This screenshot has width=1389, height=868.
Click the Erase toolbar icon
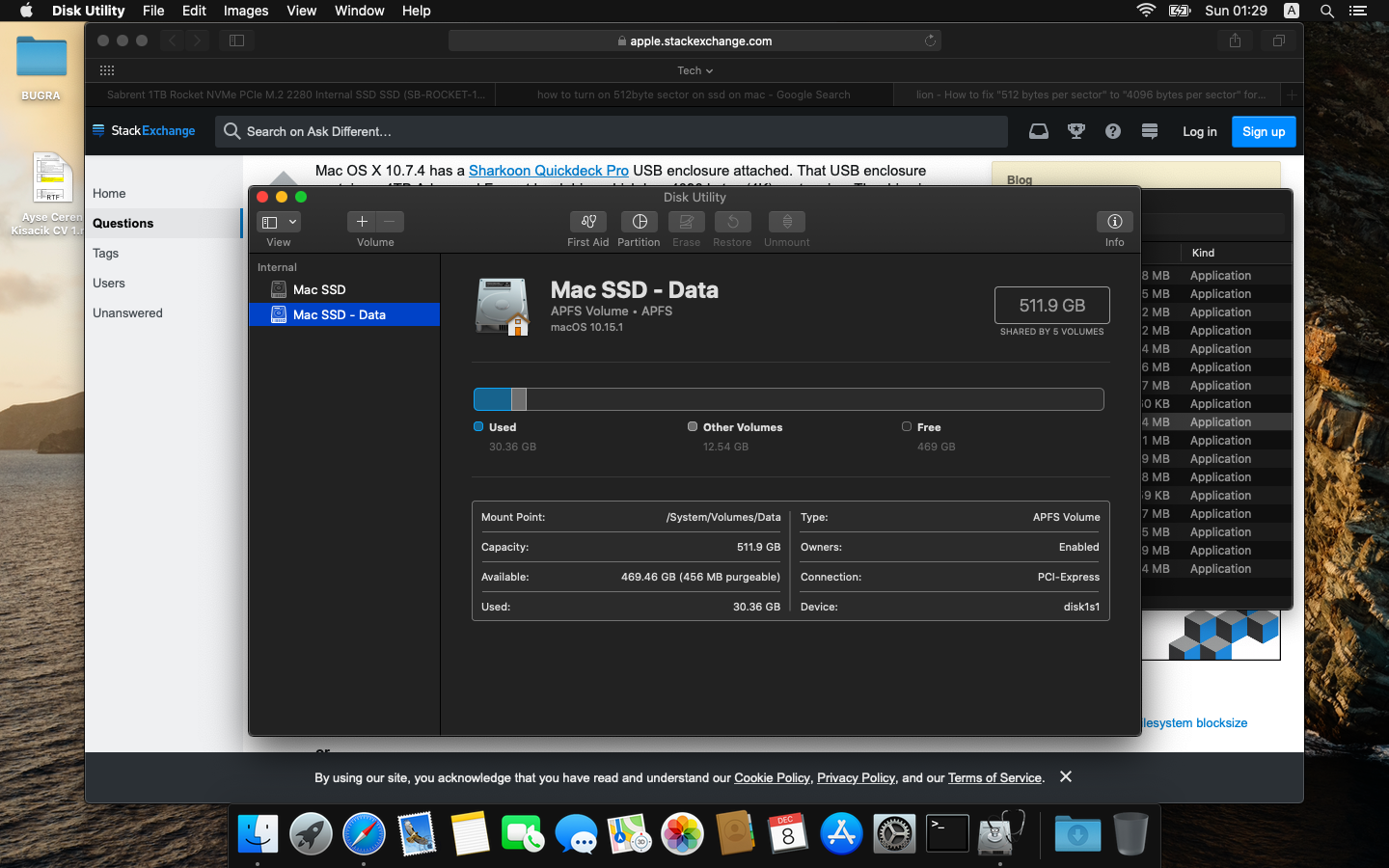[686, 222]
